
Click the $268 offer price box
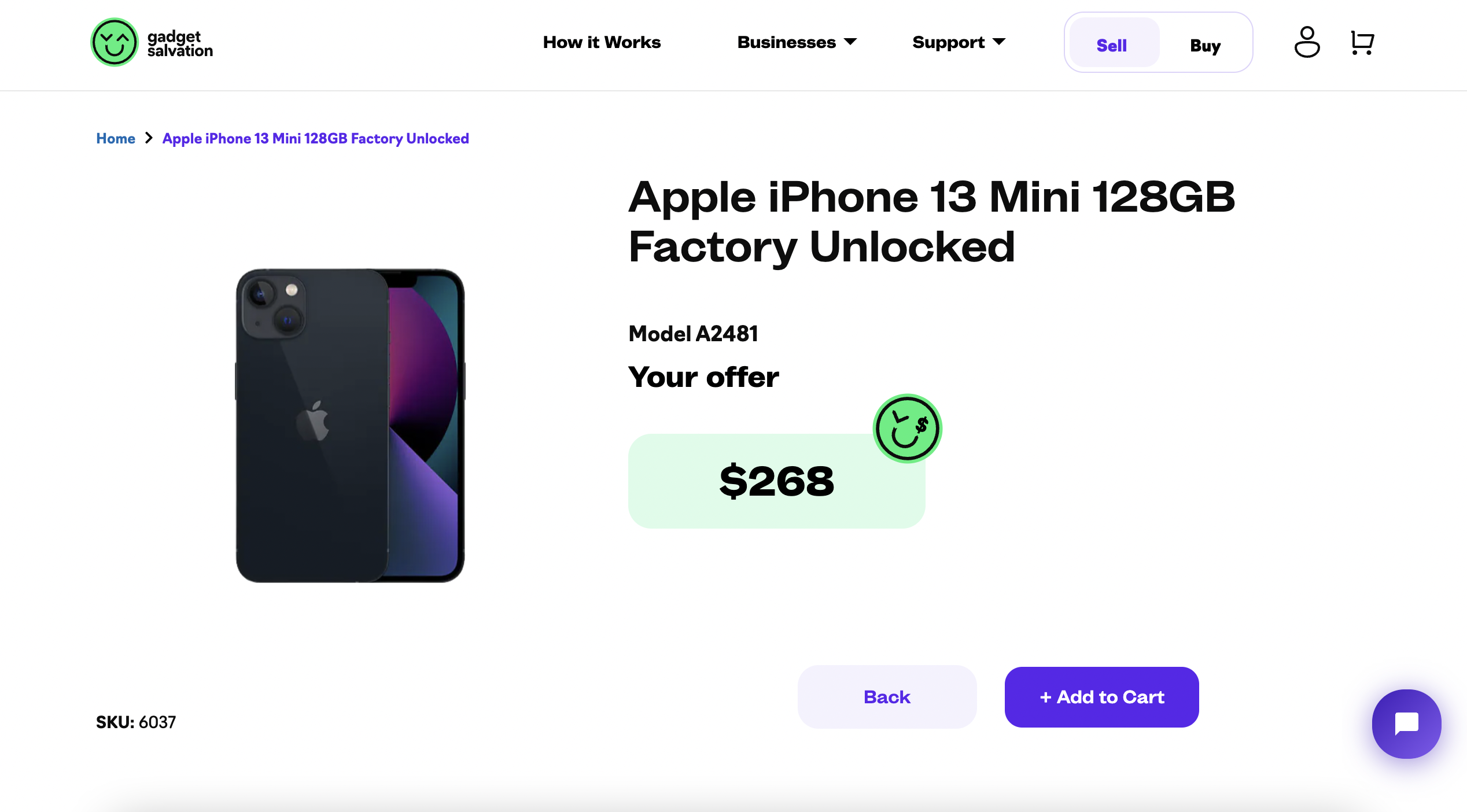click(776, 481)
